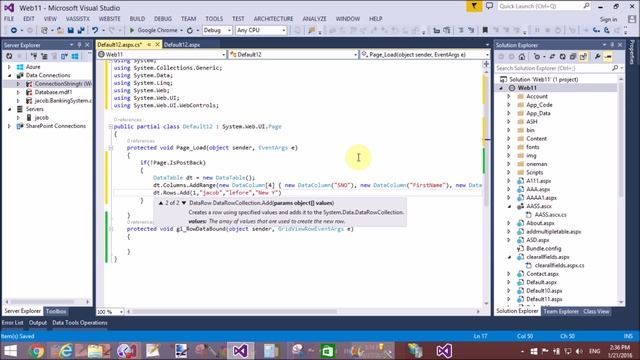Click the notifications flag icon

[474, 6]
